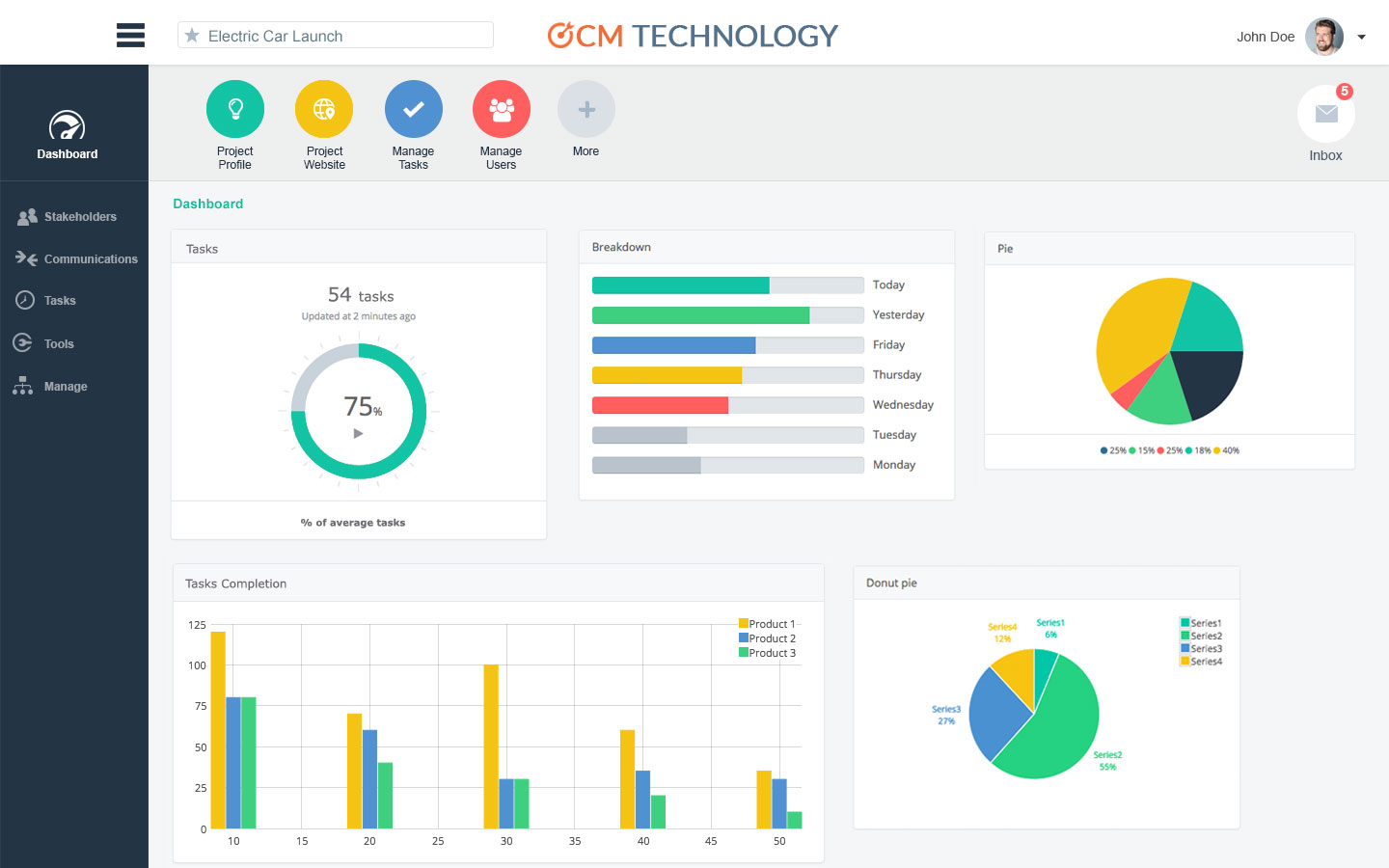Toggle Series3 in the Donut pie legend
This screenshot has height=868, width=1389.
click(x=1201, y=648)
